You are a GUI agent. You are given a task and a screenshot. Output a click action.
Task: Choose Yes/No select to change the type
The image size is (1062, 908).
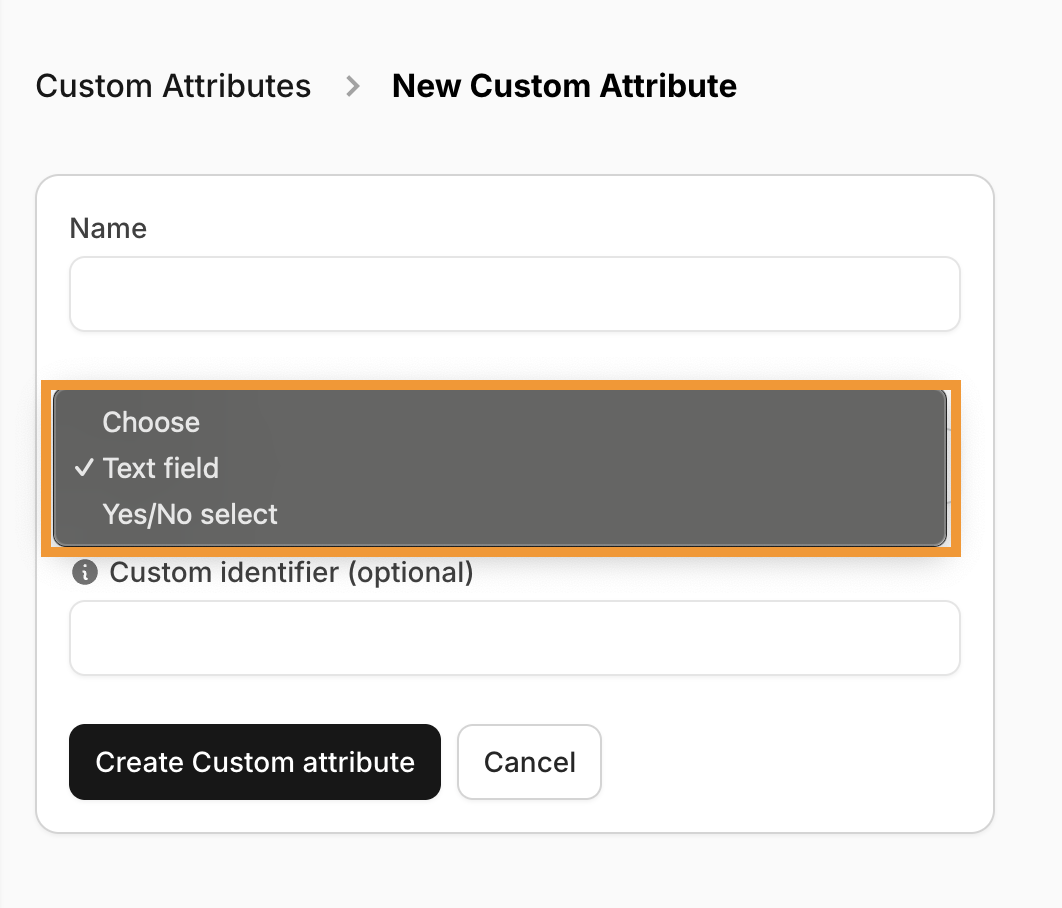(188, 514)
